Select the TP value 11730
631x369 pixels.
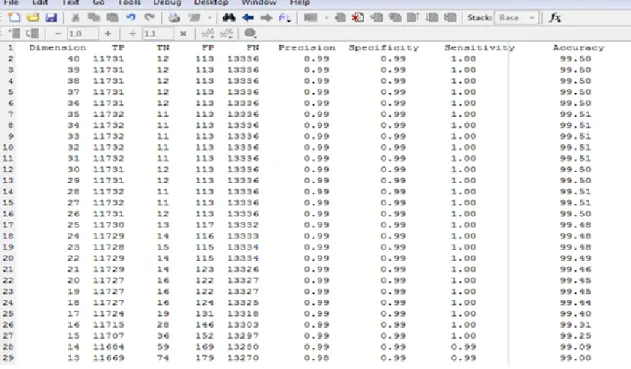tap(109, 225)
